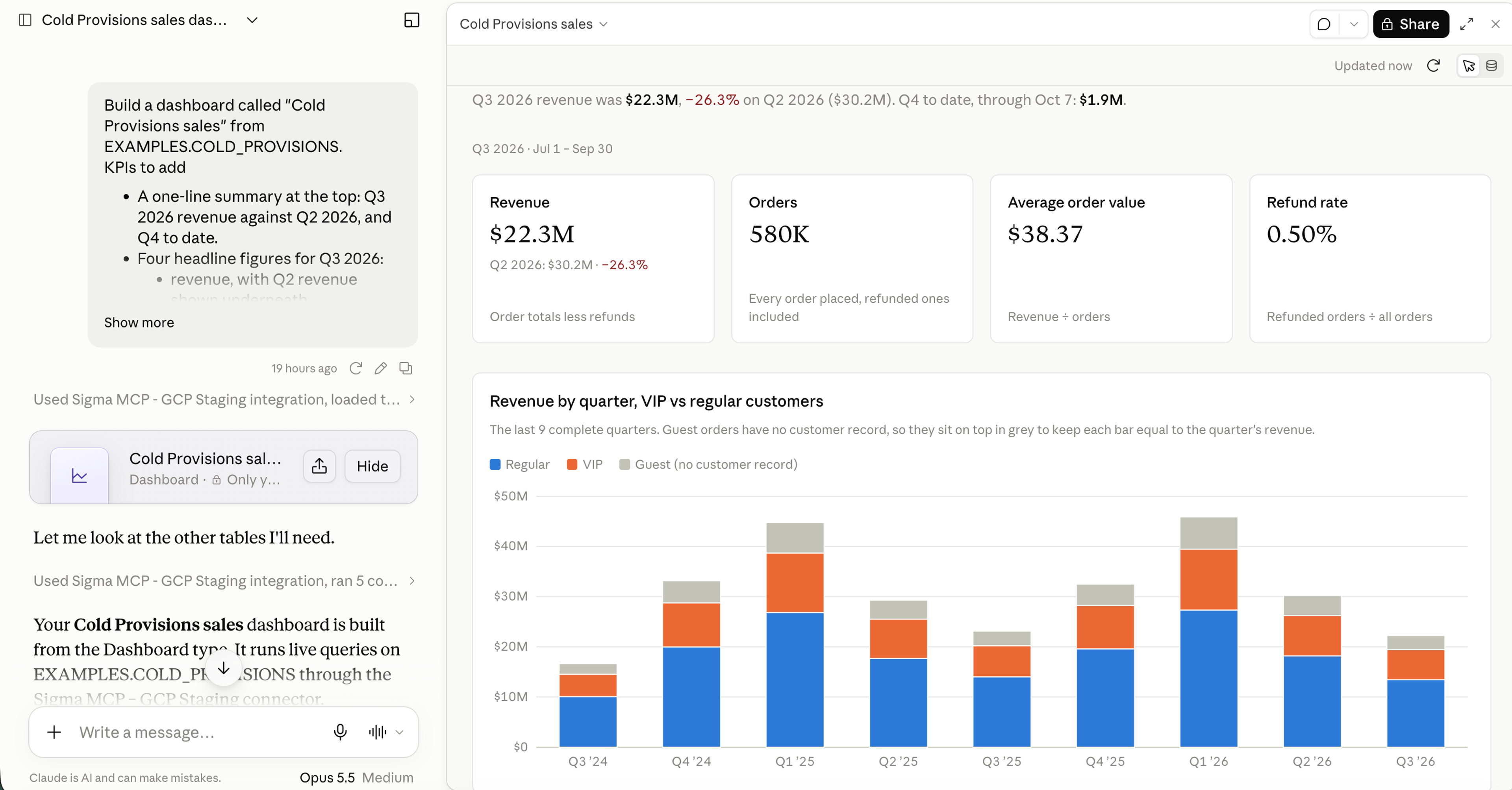The width and height of the screenshot is (1512, 790).
Task: Add attachment with the plus icon
Action: point(54,732)
